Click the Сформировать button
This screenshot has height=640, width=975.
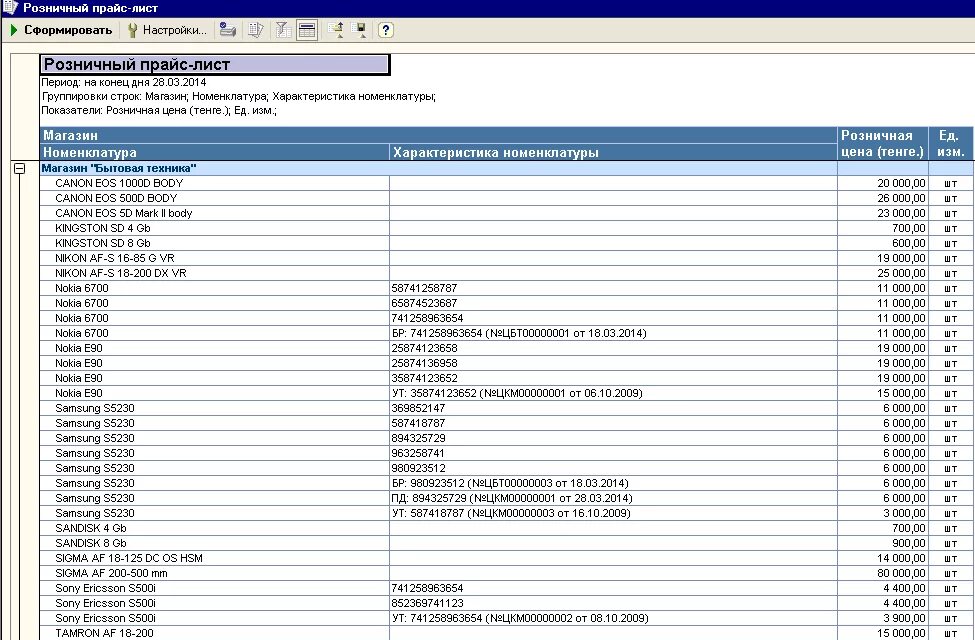pyautogui.click(x=61, y=30)
